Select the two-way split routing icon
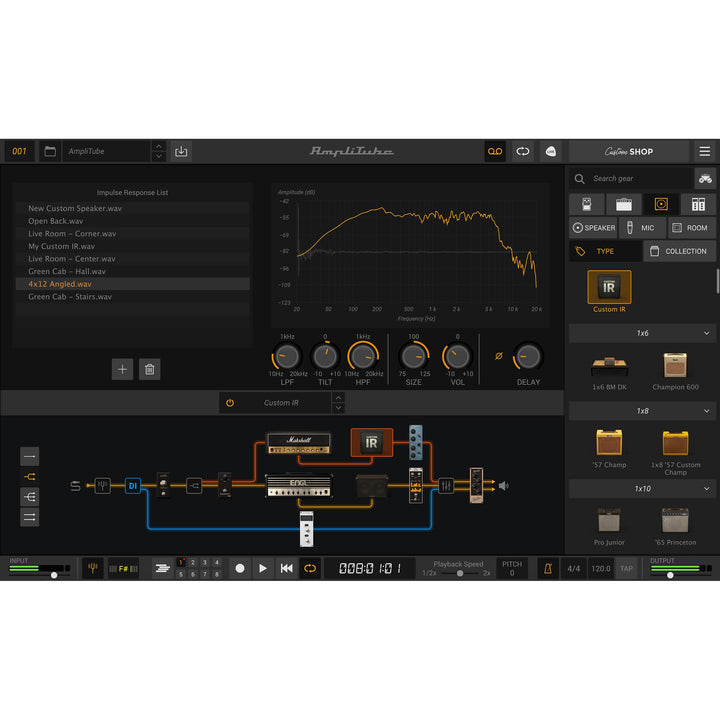This screenshot has width=720, height=720. pyautogui.click(x=29, y=477)
